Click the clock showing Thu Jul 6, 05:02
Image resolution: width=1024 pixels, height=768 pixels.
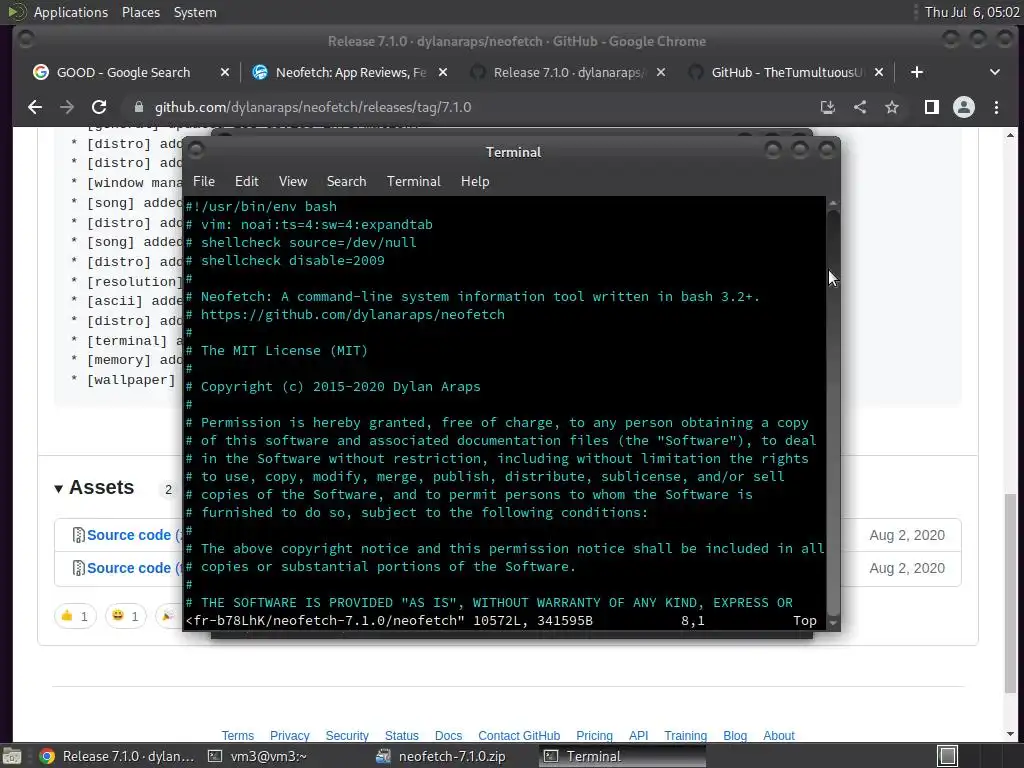pyautogui.click(x=971, y=12)
